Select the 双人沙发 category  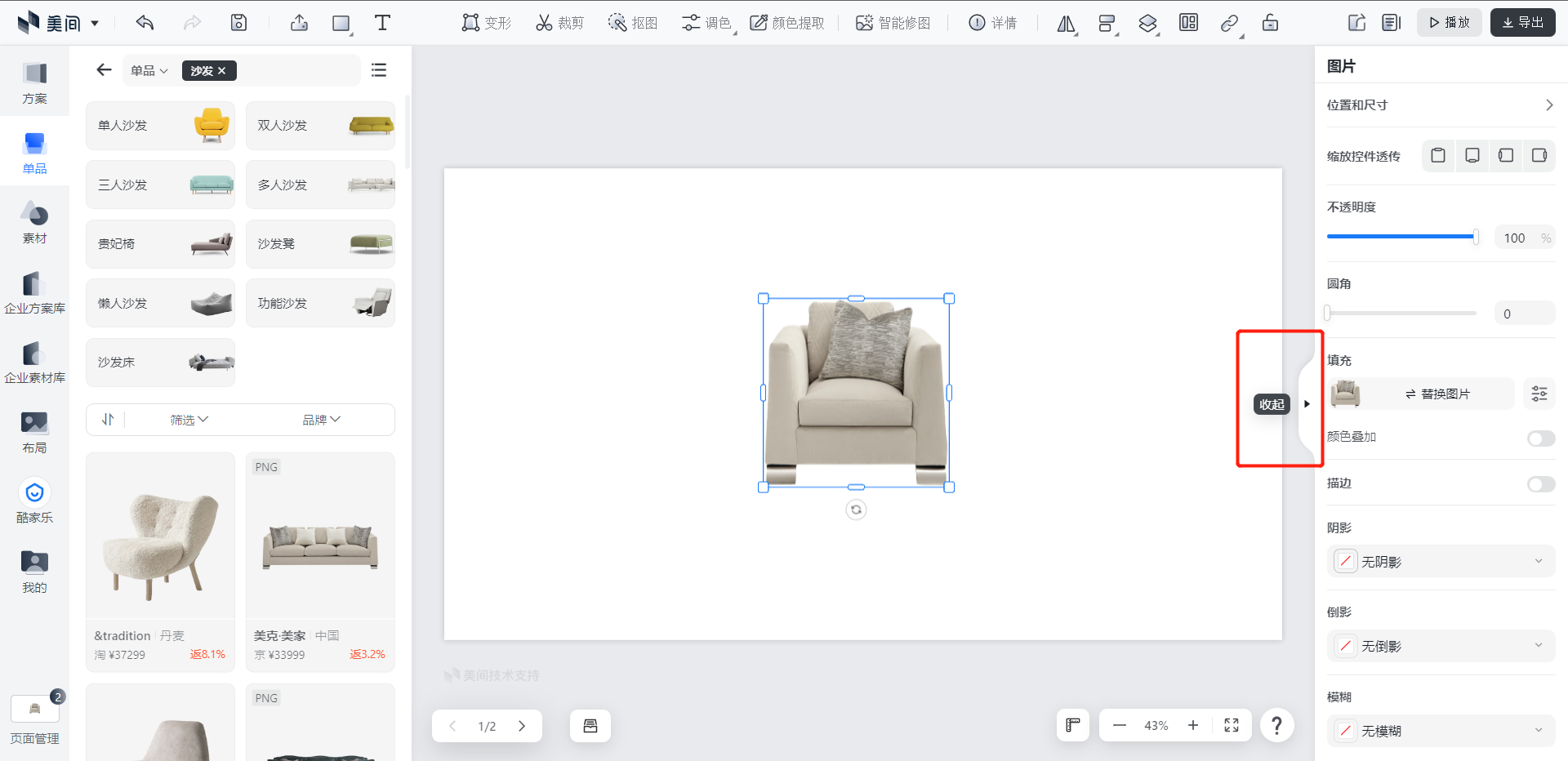[x=320, y=126]
